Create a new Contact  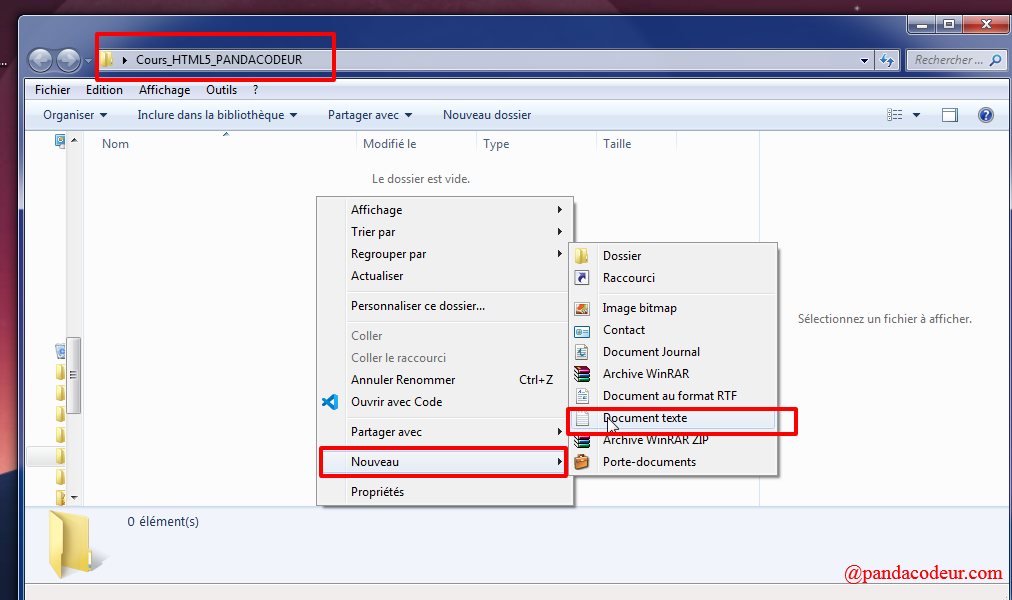tap(673, 330)
